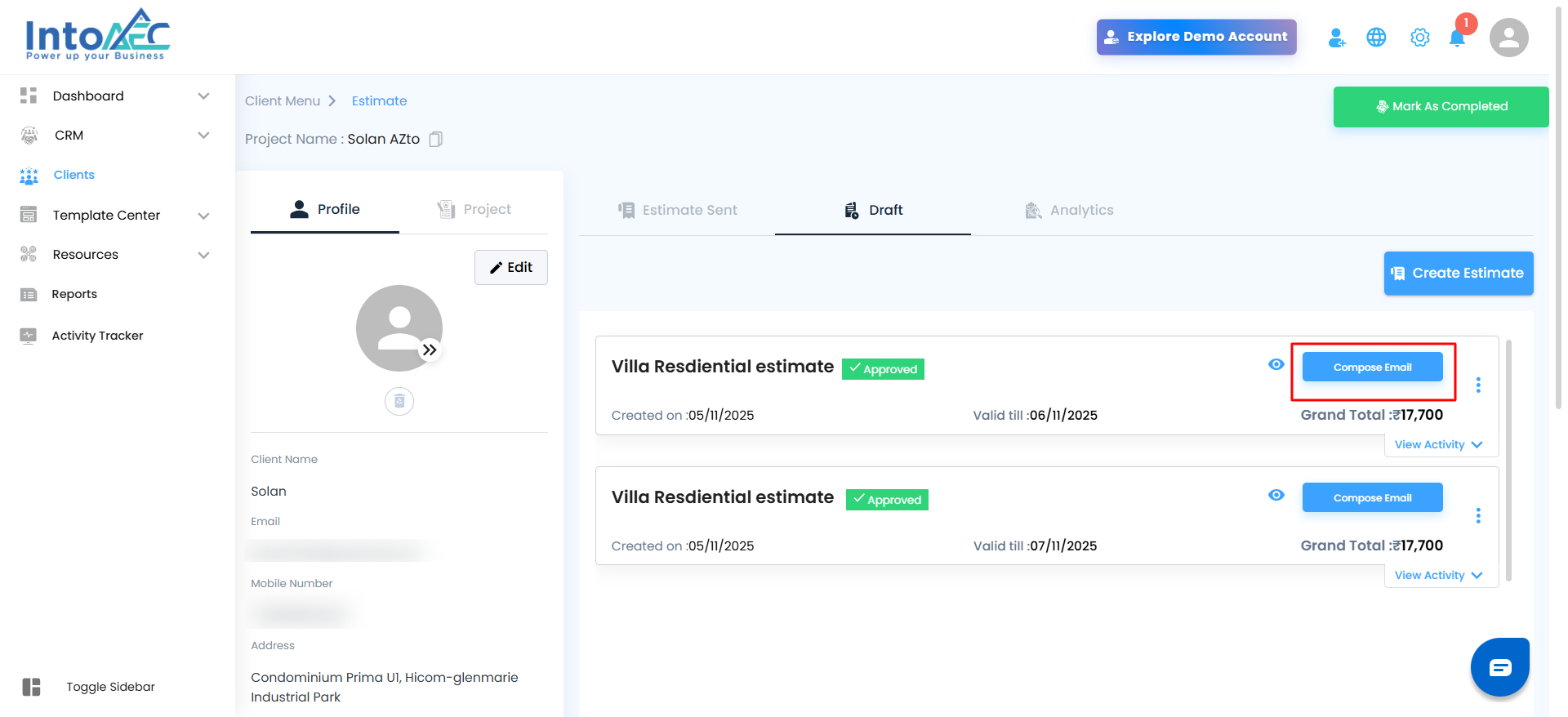Click the IntoAEC logo
1568x717 pixels.
tap(98, 34)
